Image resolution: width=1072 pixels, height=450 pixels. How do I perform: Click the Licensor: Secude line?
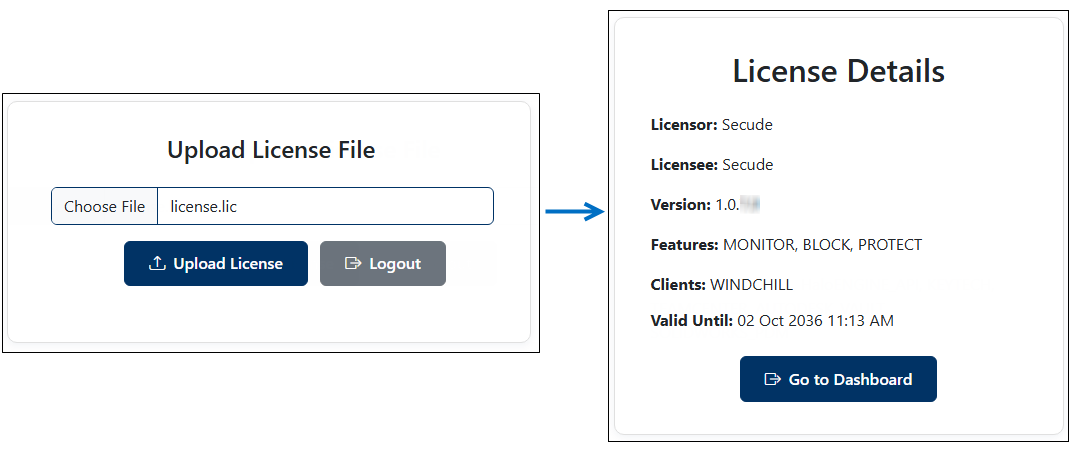coord(712,125)
